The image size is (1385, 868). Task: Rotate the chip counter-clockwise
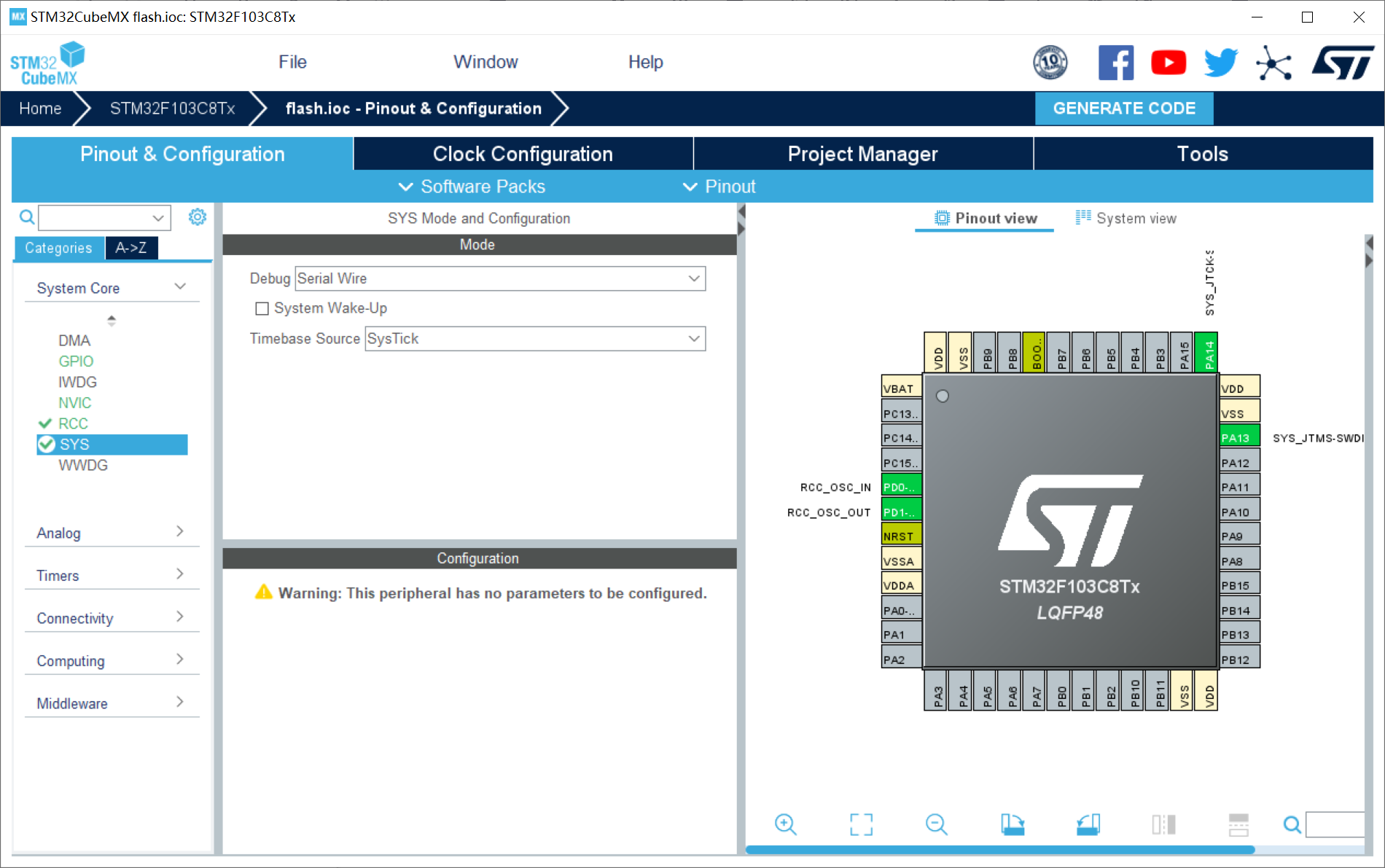pos(1088,824)
